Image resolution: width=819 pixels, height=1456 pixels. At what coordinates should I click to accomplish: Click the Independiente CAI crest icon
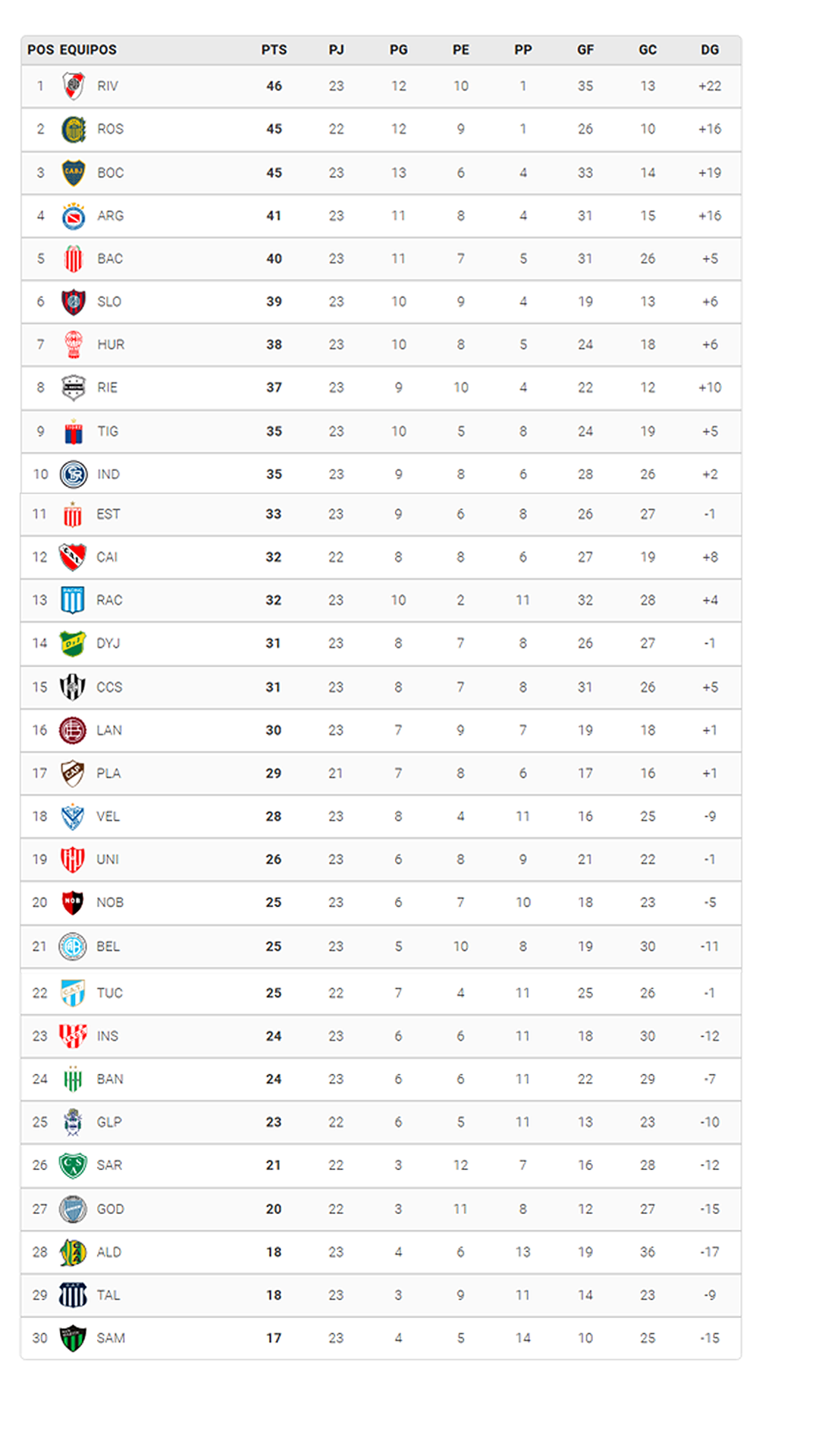click(73, 557)
